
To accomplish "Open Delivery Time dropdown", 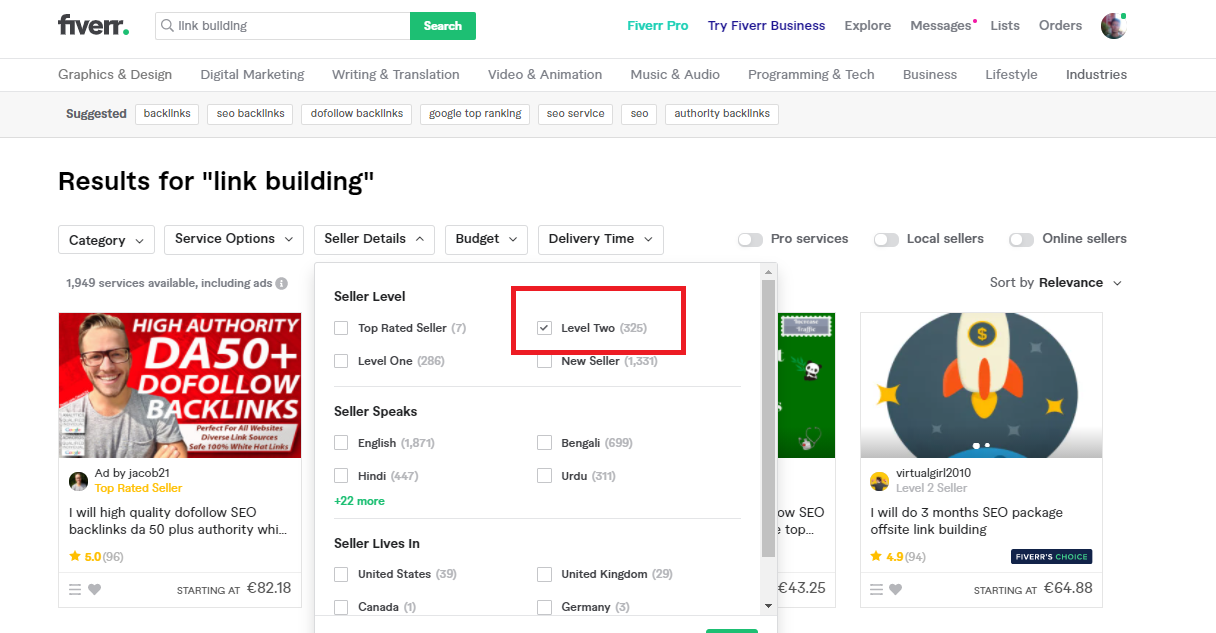I will [x=600, y=239].
